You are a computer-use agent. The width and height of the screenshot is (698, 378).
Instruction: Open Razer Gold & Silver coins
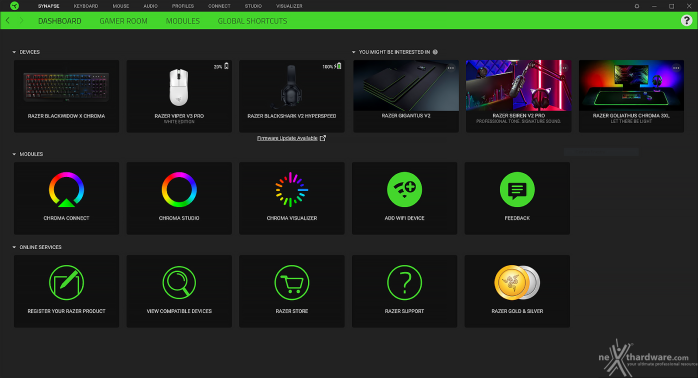(517, 282)
